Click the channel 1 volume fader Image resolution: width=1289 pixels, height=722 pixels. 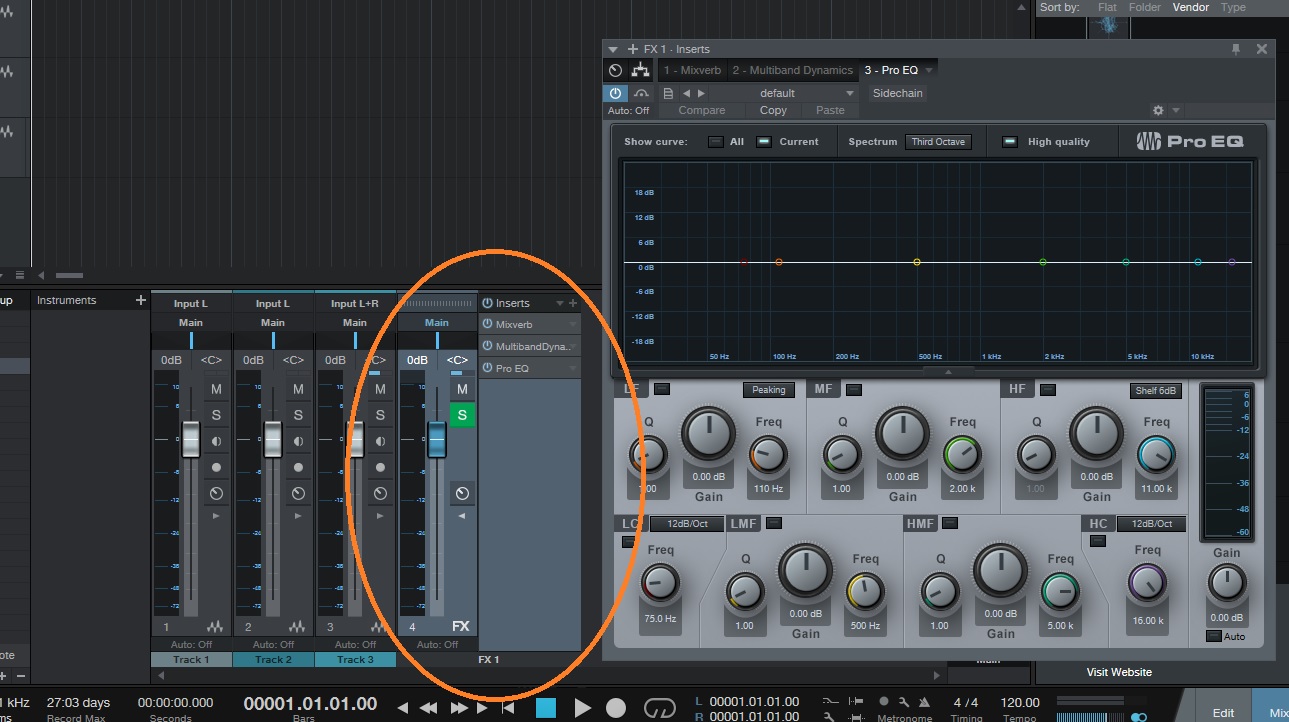click(190, 439)
